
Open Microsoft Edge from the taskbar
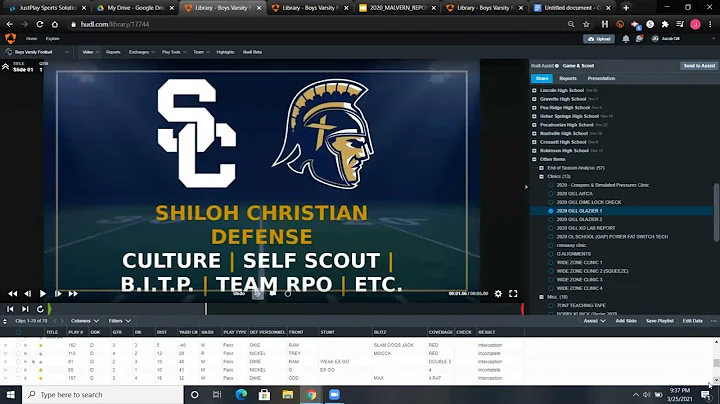(241, 395)
